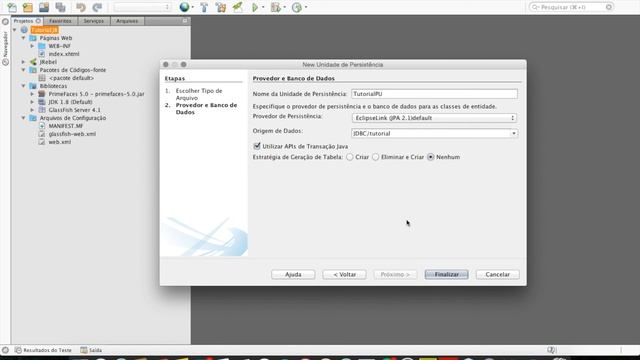Toggle Utilizar APIs de Transação Java checkbox
Screen dimensions: 640x360
257,146
